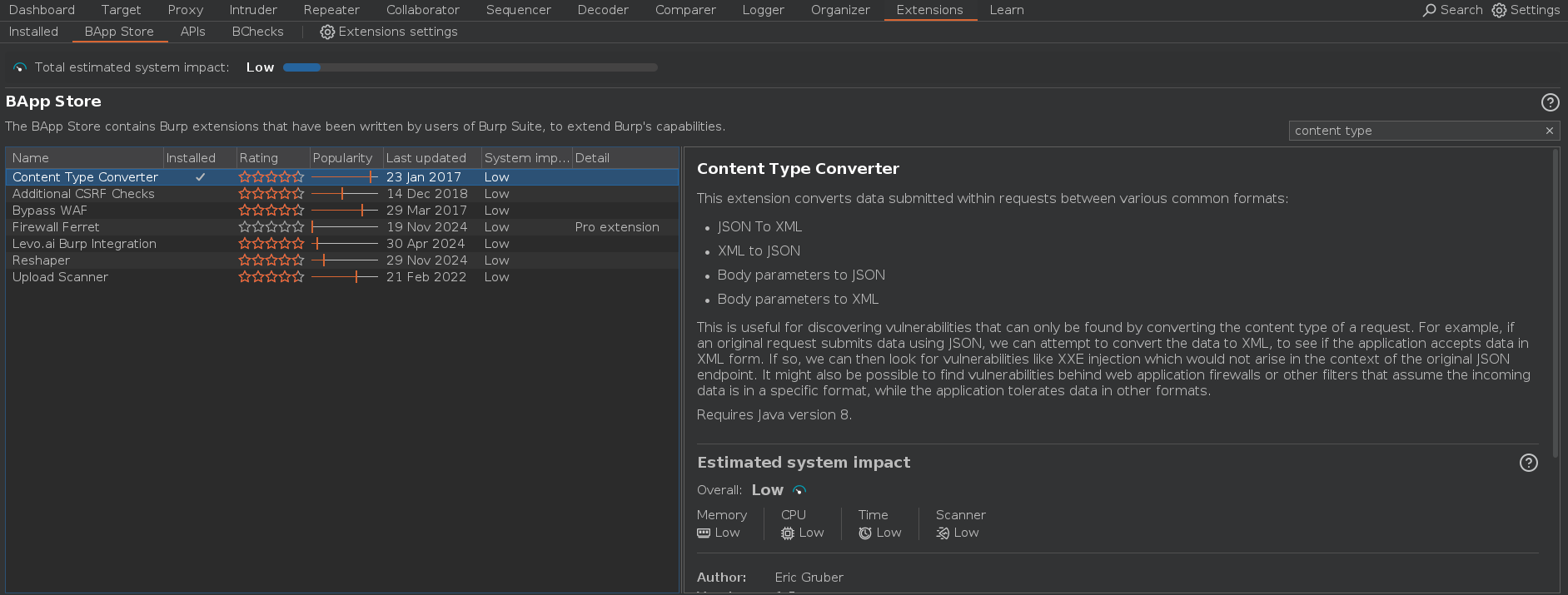Select the Upload Scanner extension
The image size is (1568, 595).
342,277
